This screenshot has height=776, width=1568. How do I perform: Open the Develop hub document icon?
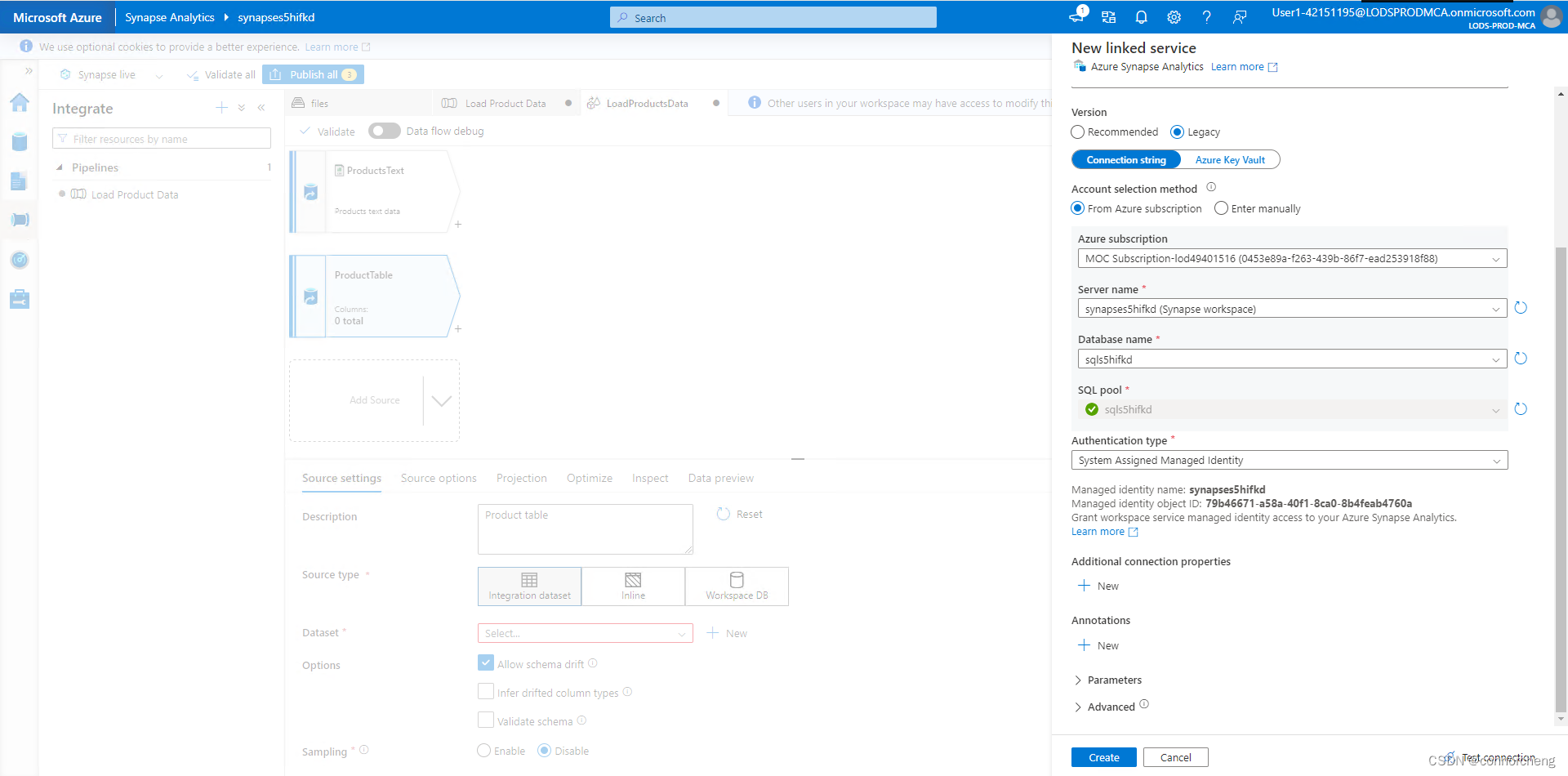[20, 181]
